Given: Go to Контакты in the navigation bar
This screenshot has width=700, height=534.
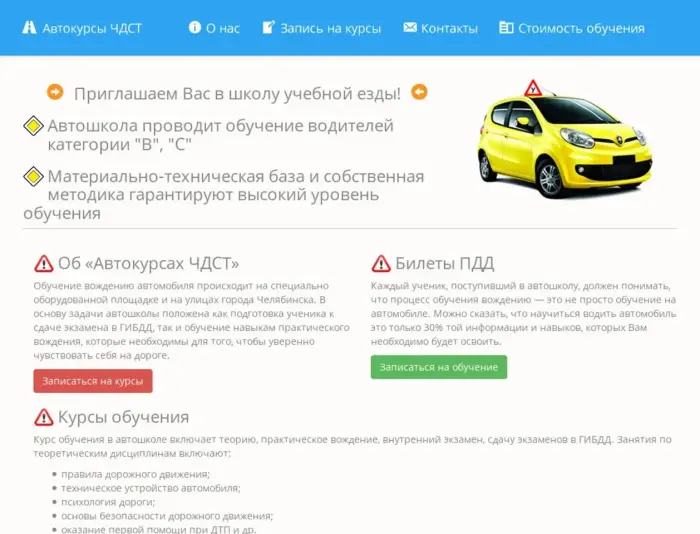Looking at the screenshot, I should (x=440, y=28).
